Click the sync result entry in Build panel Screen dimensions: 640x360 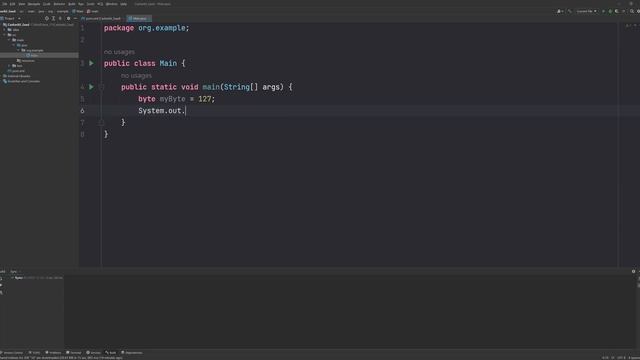coord(38,278)
